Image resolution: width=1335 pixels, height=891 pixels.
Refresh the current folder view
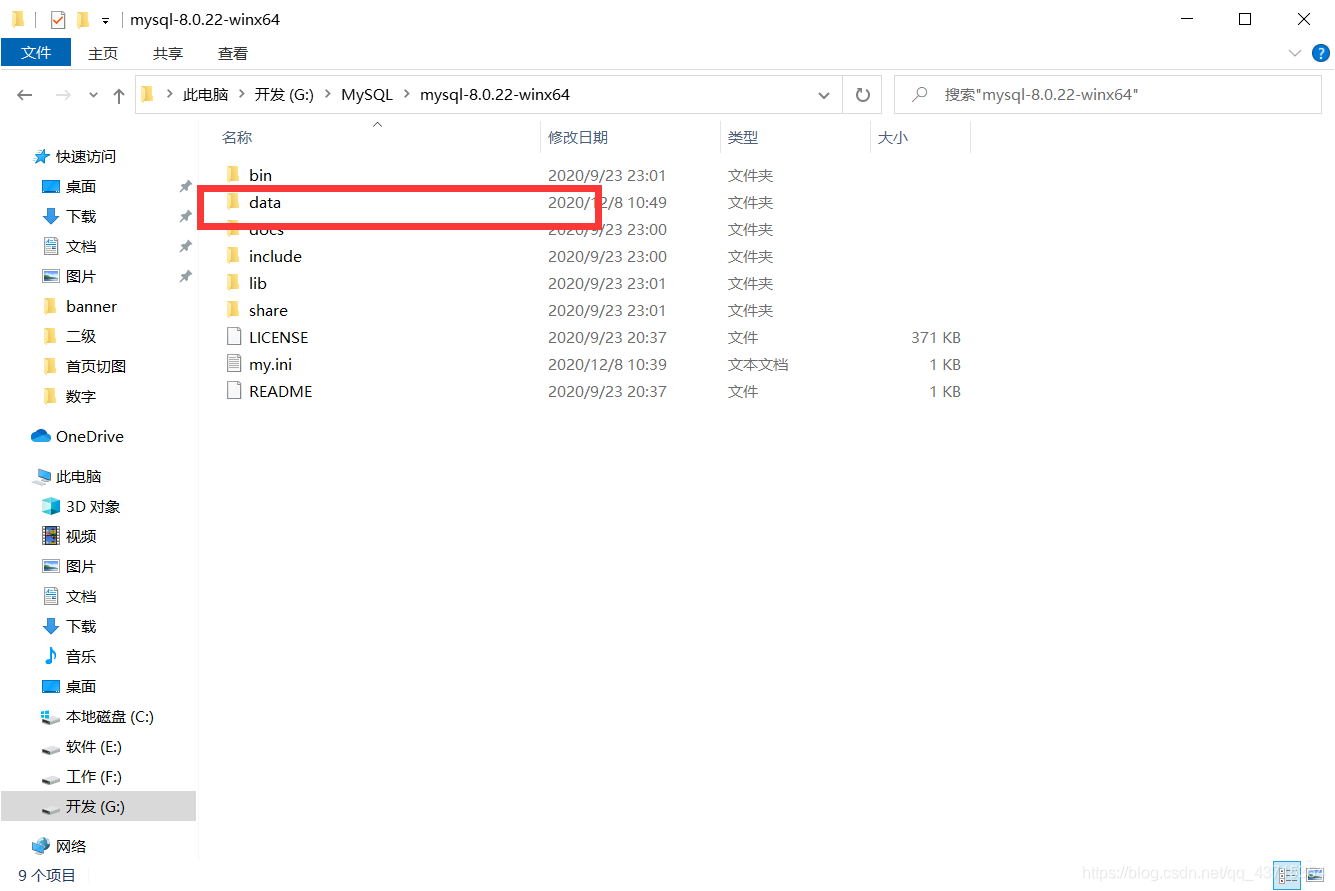862,95
